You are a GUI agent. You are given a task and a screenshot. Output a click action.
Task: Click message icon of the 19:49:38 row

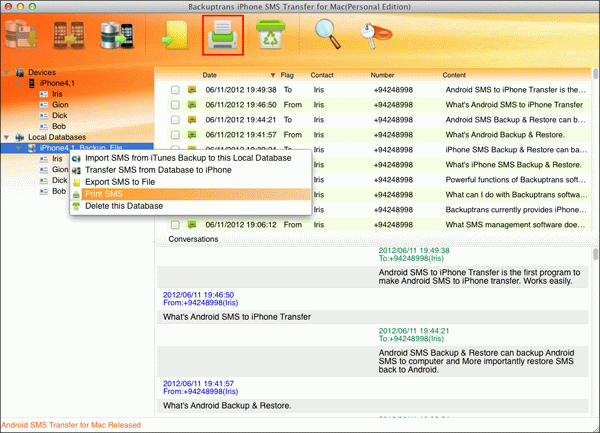pyautogui.click(x=192, y=90)
